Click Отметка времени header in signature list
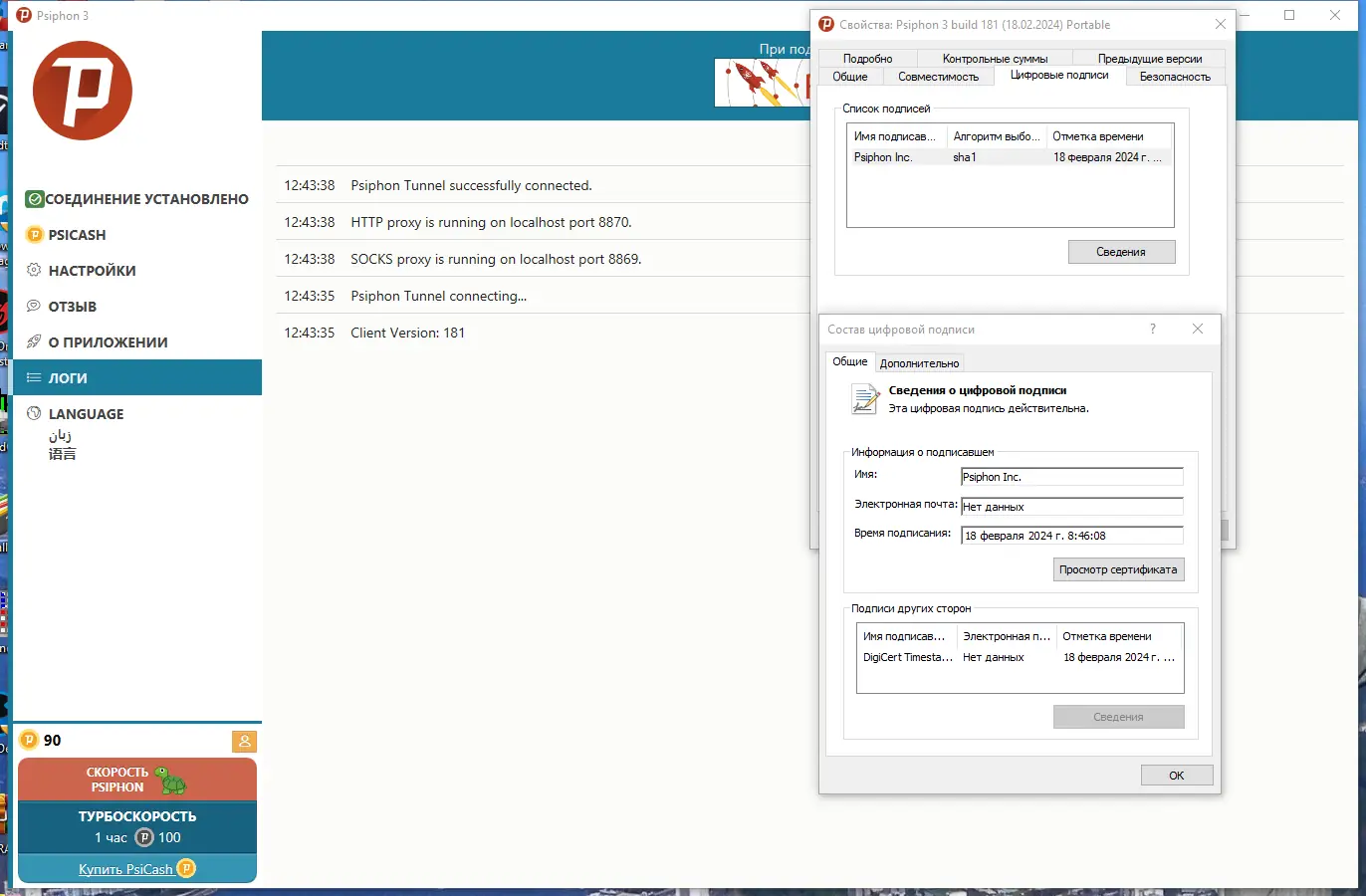 coord(1109,136)
